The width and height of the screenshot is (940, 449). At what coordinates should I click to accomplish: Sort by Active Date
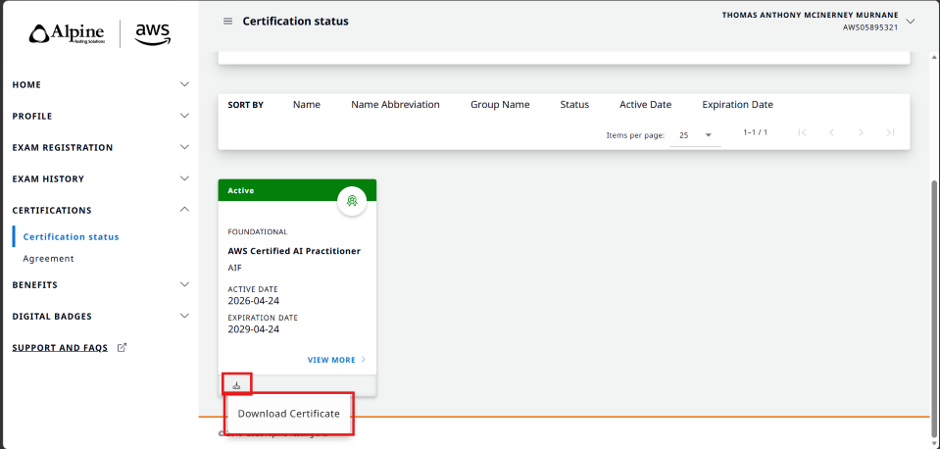(645, 104)
